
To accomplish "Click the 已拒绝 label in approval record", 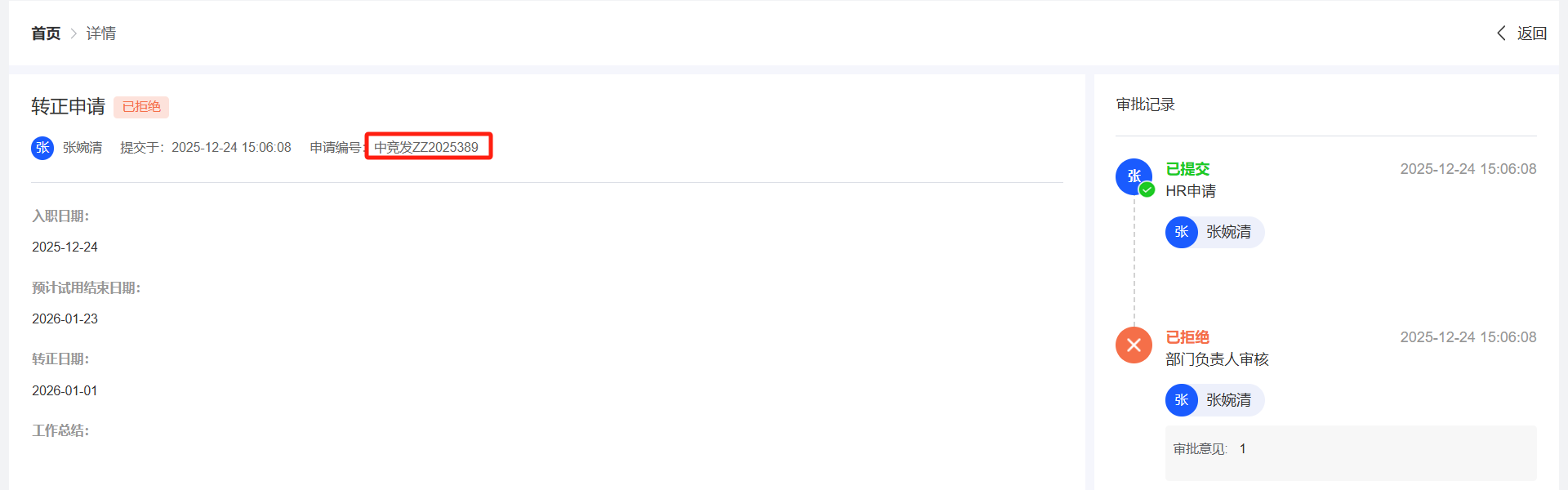I will [x=1187, y=337].
